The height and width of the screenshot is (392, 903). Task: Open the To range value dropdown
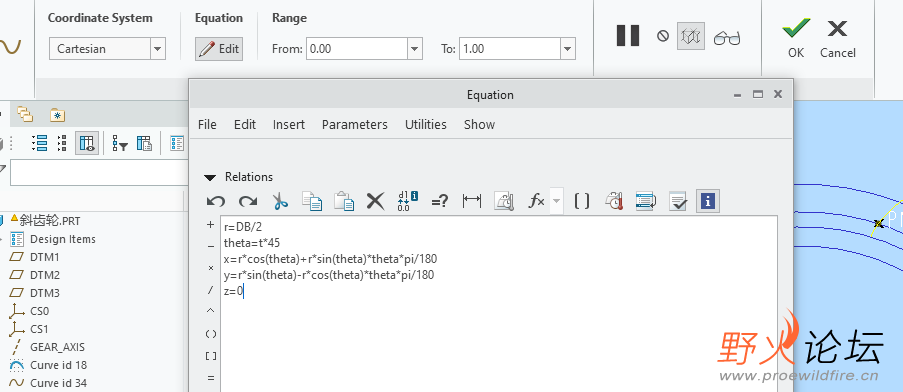(568, 49)
